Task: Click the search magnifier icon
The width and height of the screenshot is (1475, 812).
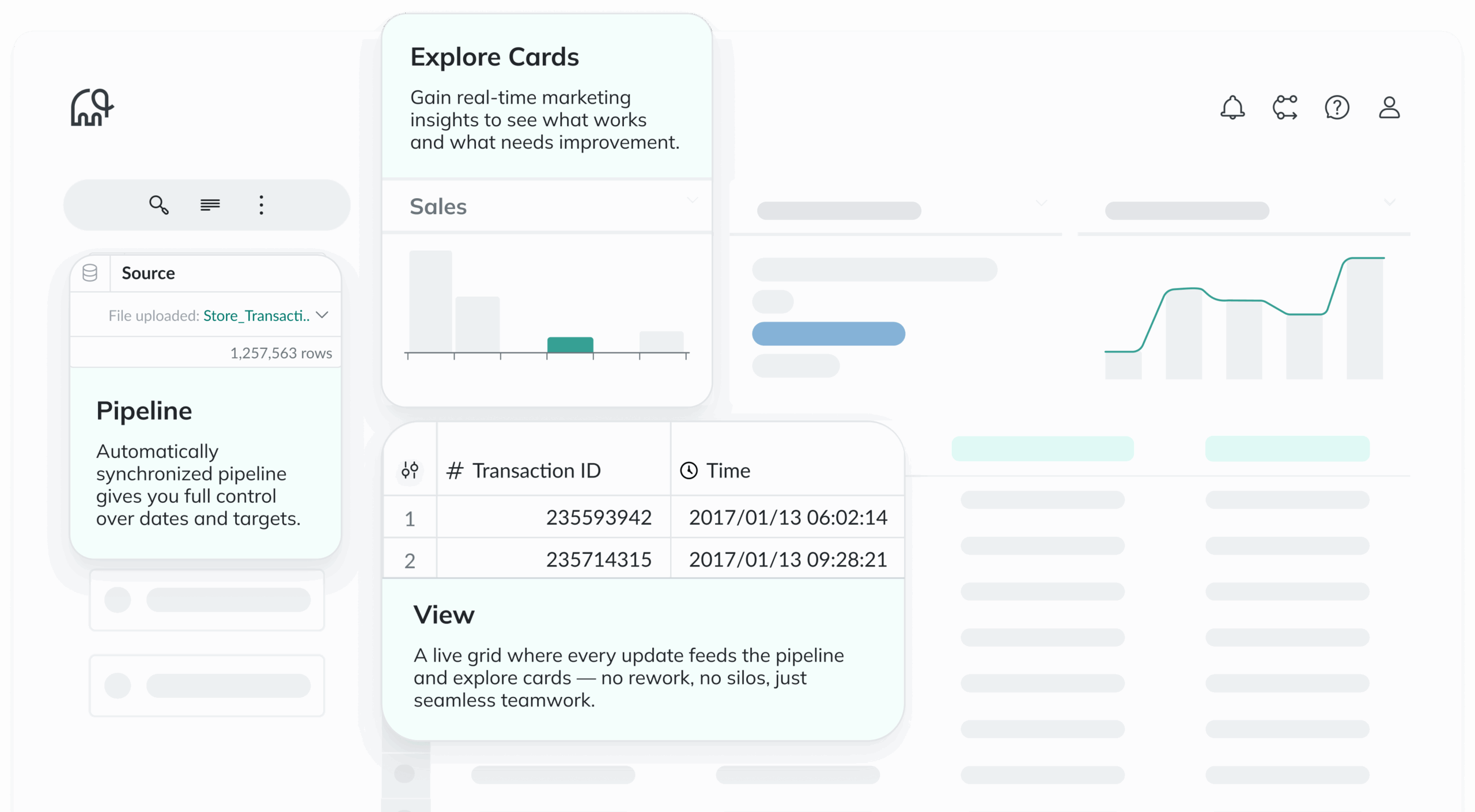Action: tap(158, 205)
